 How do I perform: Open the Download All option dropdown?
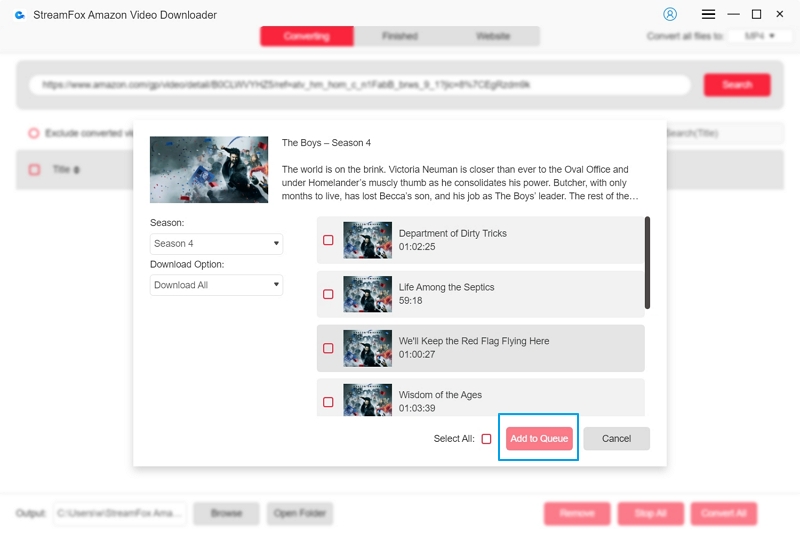(x=216, y=285)
